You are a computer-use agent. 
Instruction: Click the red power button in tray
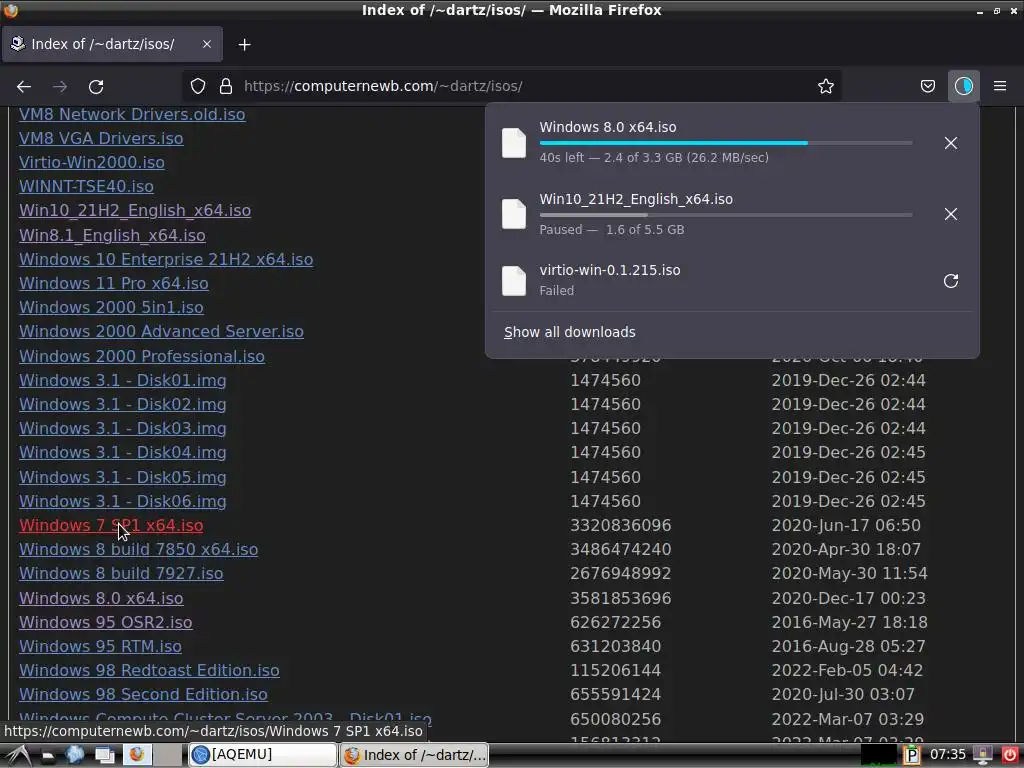[1009, 755]
